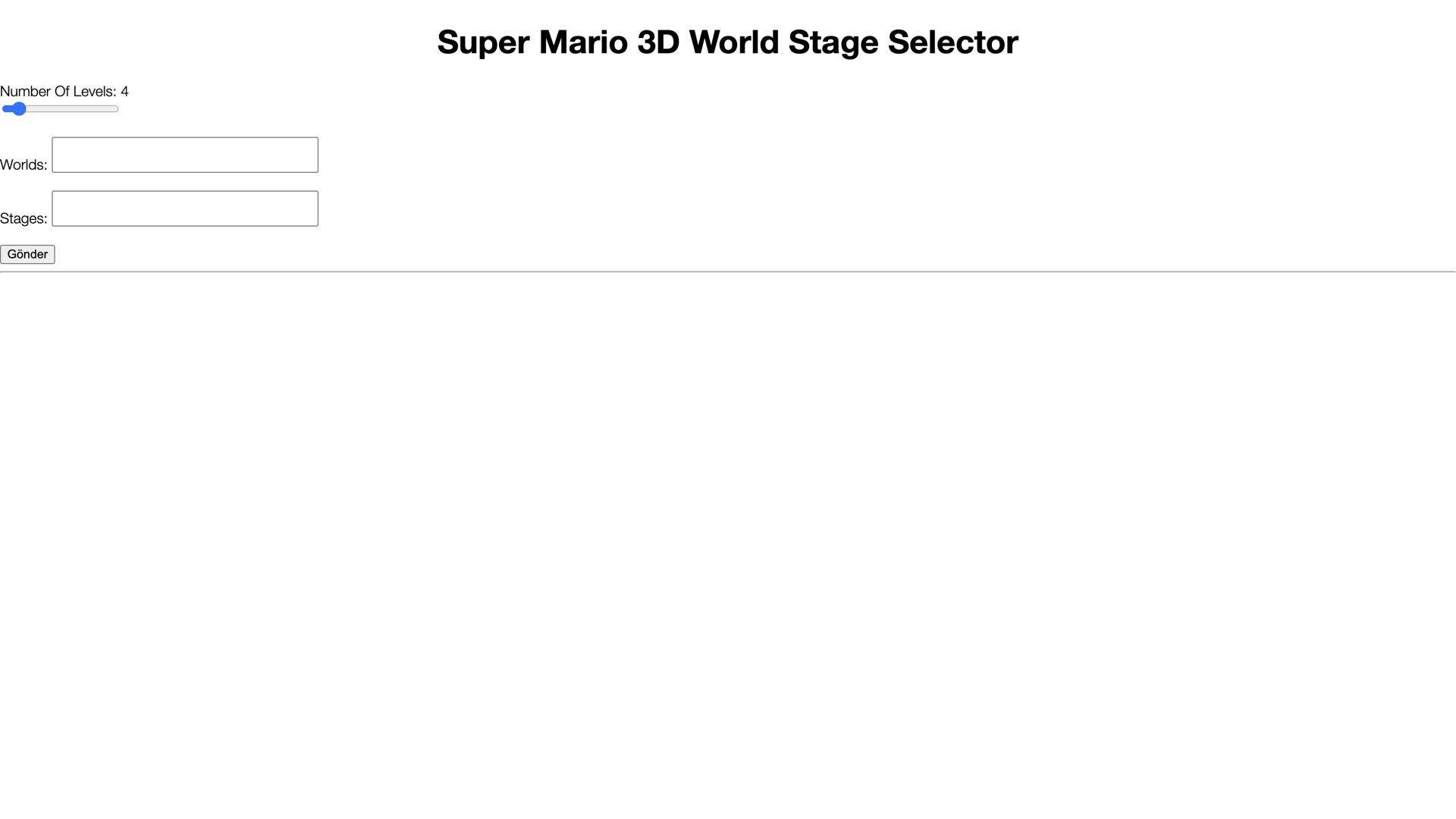Image resolution: width=1456 pixels, height=819 pixels.
Task: Click the right edge of the Stages field
Action: pyautogui.click(x=314, y=209)
